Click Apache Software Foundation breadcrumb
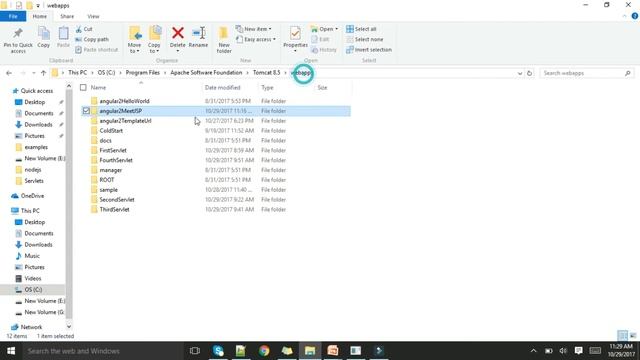 pos(206,73)
